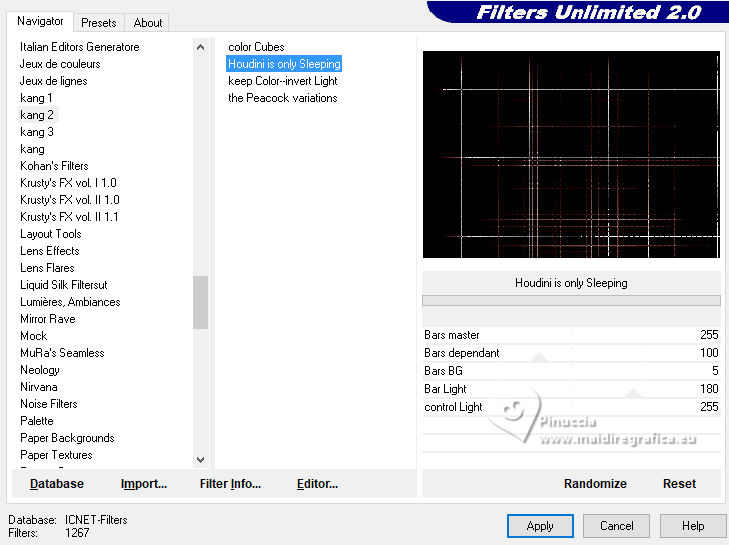Select the Navigator tab

[x=40, y=21]
